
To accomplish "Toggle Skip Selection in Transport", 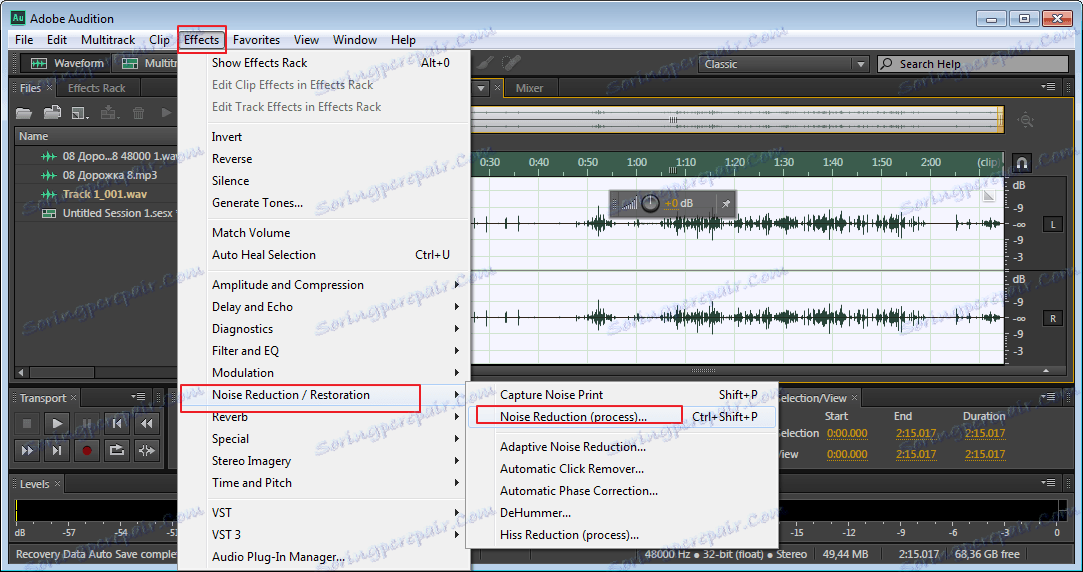I will click(x=147, y=450).
